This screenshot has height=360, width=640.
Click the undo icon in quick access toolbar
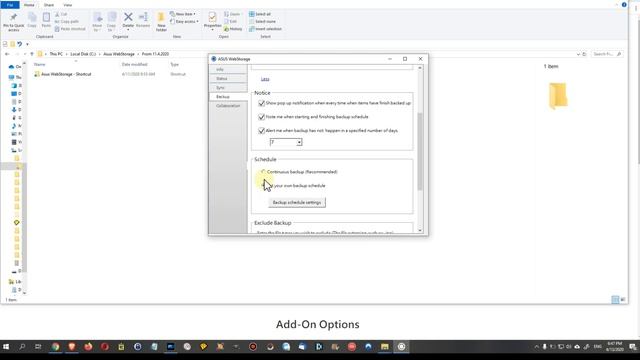coord(20,44)
